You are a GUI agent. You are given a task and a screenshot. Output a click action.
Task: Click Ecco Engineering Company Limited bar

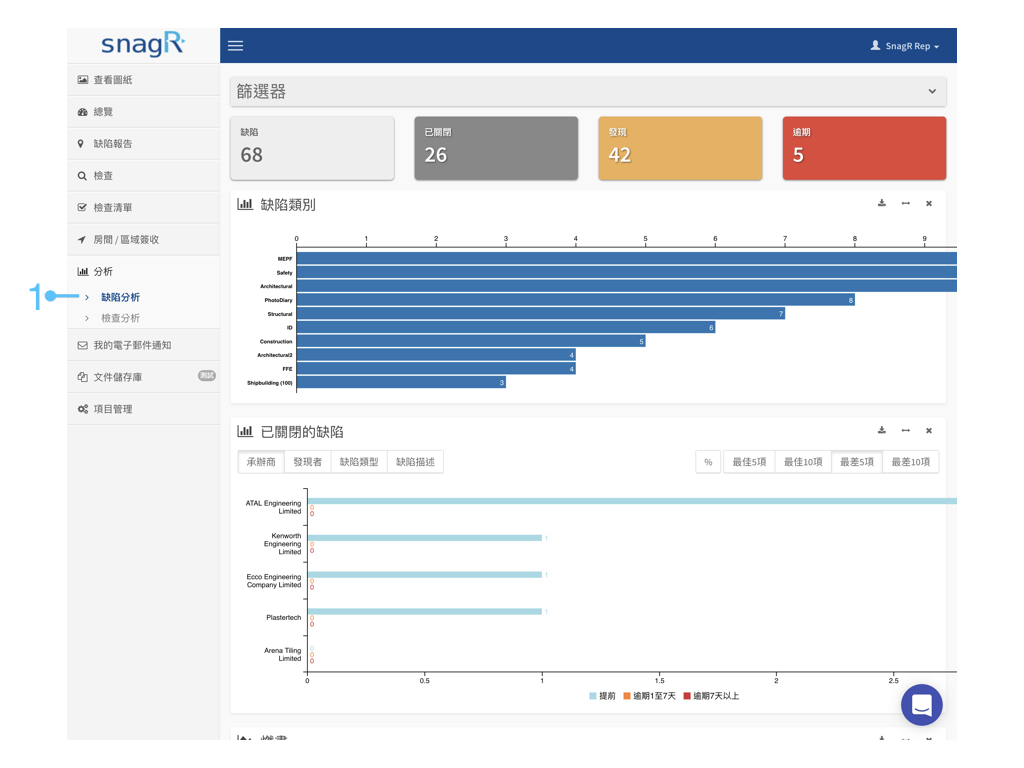(x=424, y=575)
